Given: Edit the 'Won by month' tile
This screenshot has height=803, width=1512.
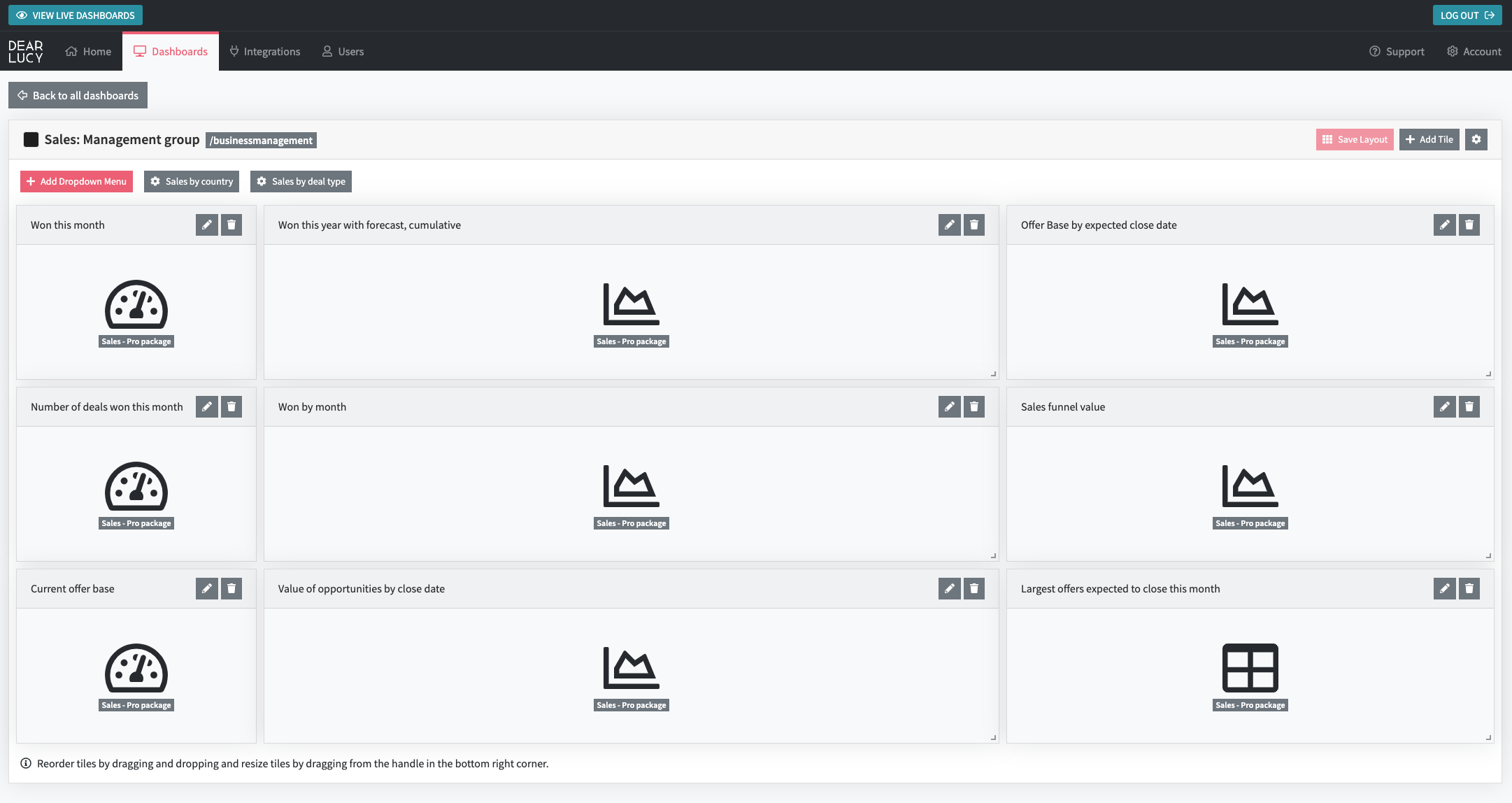Looking at the screenshot, I should click(x=950, y=406).
